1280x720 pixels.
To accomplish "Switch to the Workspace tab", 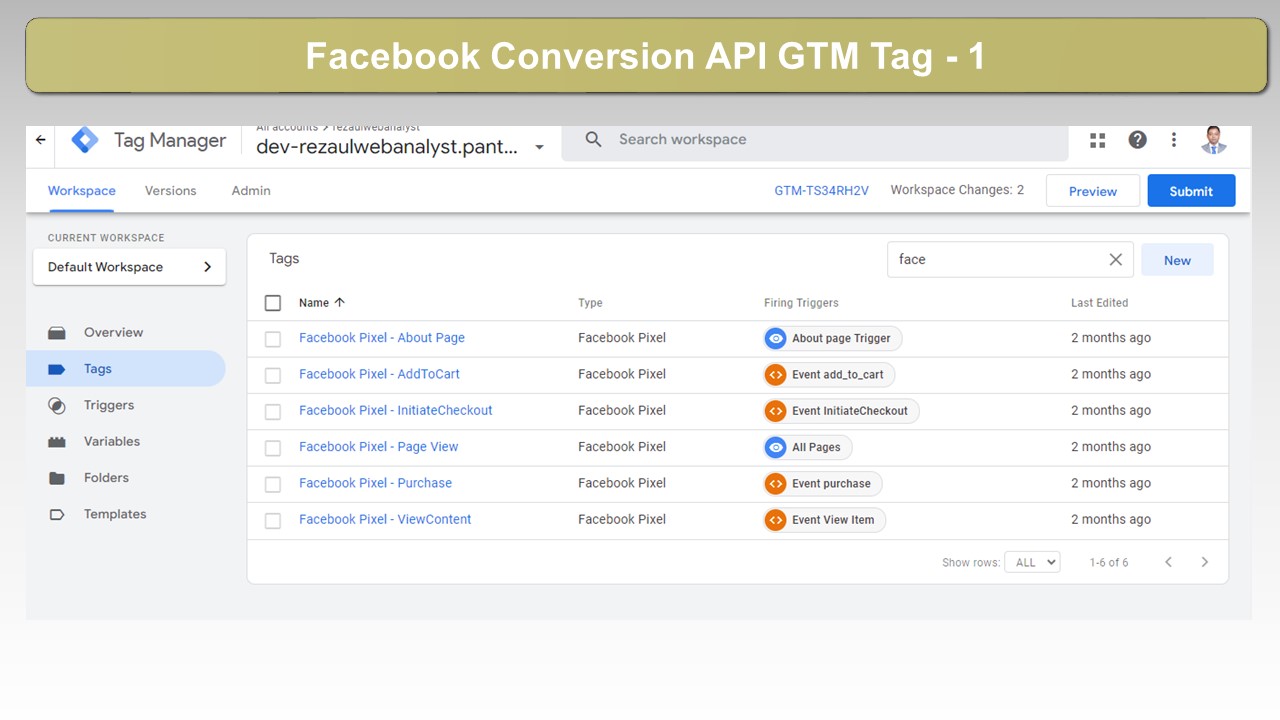I will click(x=82, y=191).
